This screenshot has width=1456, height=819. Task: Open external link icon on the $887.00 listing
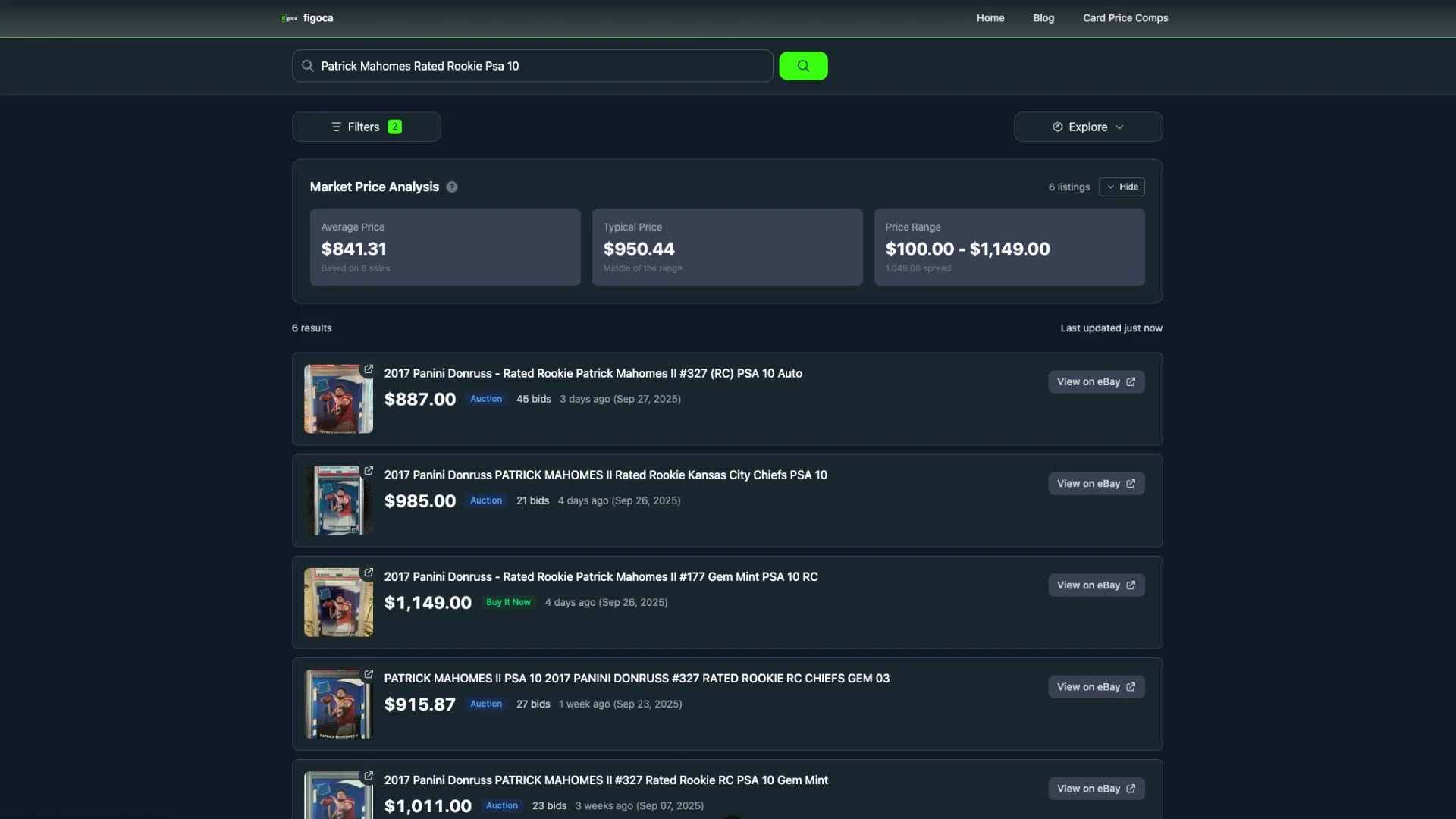point(369,369)
